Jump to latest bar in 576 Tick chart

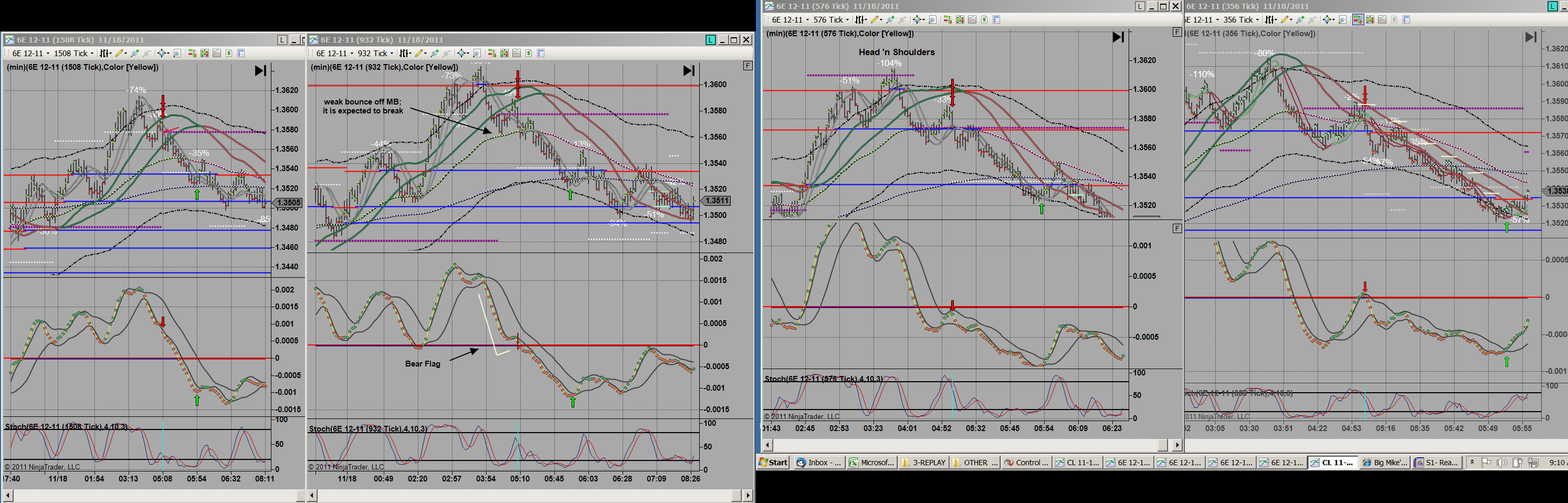tap(1118, 37)
